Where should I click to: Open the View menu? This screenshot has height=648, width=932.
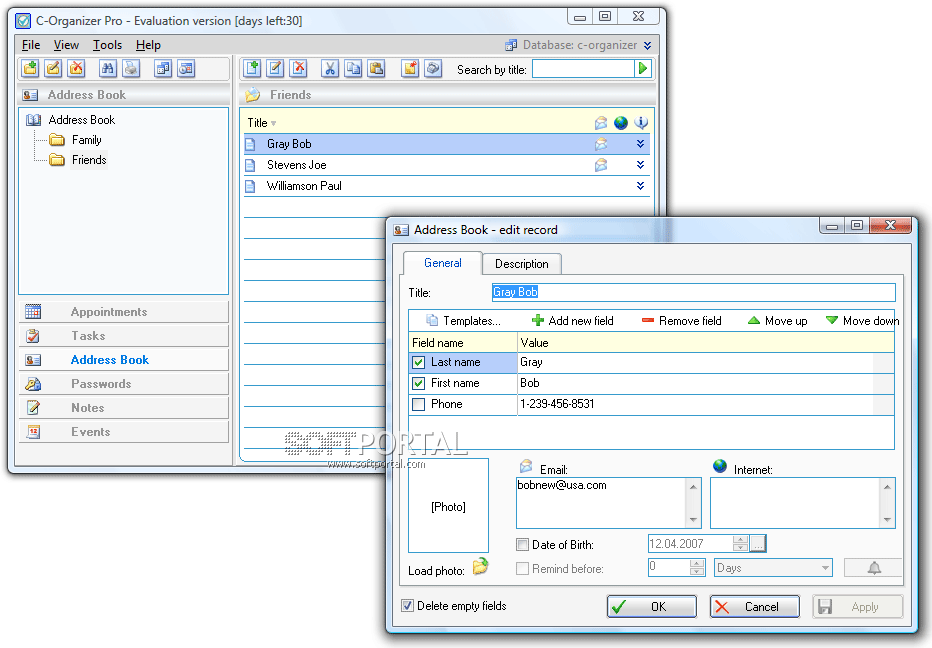tap(66, 45)
